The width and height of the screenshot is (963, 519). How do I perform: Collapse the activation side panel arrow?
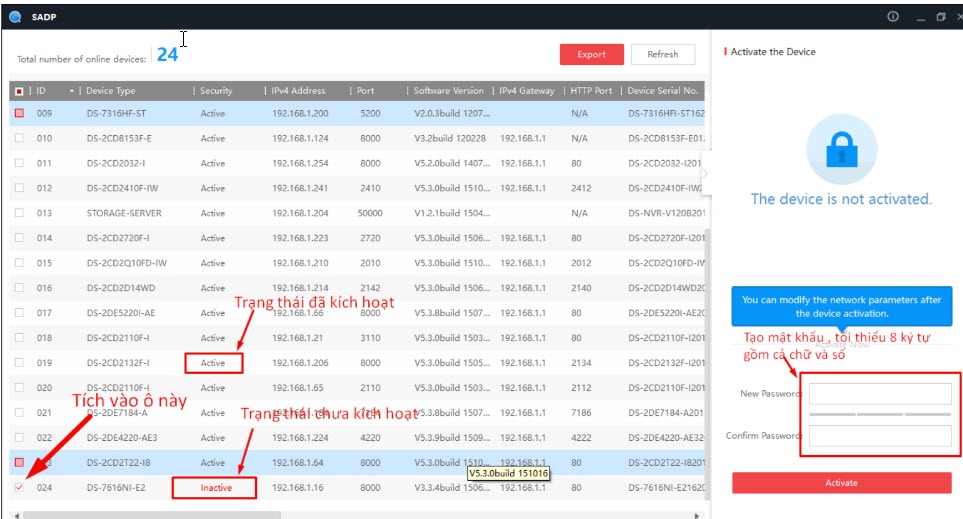point(705,174)
